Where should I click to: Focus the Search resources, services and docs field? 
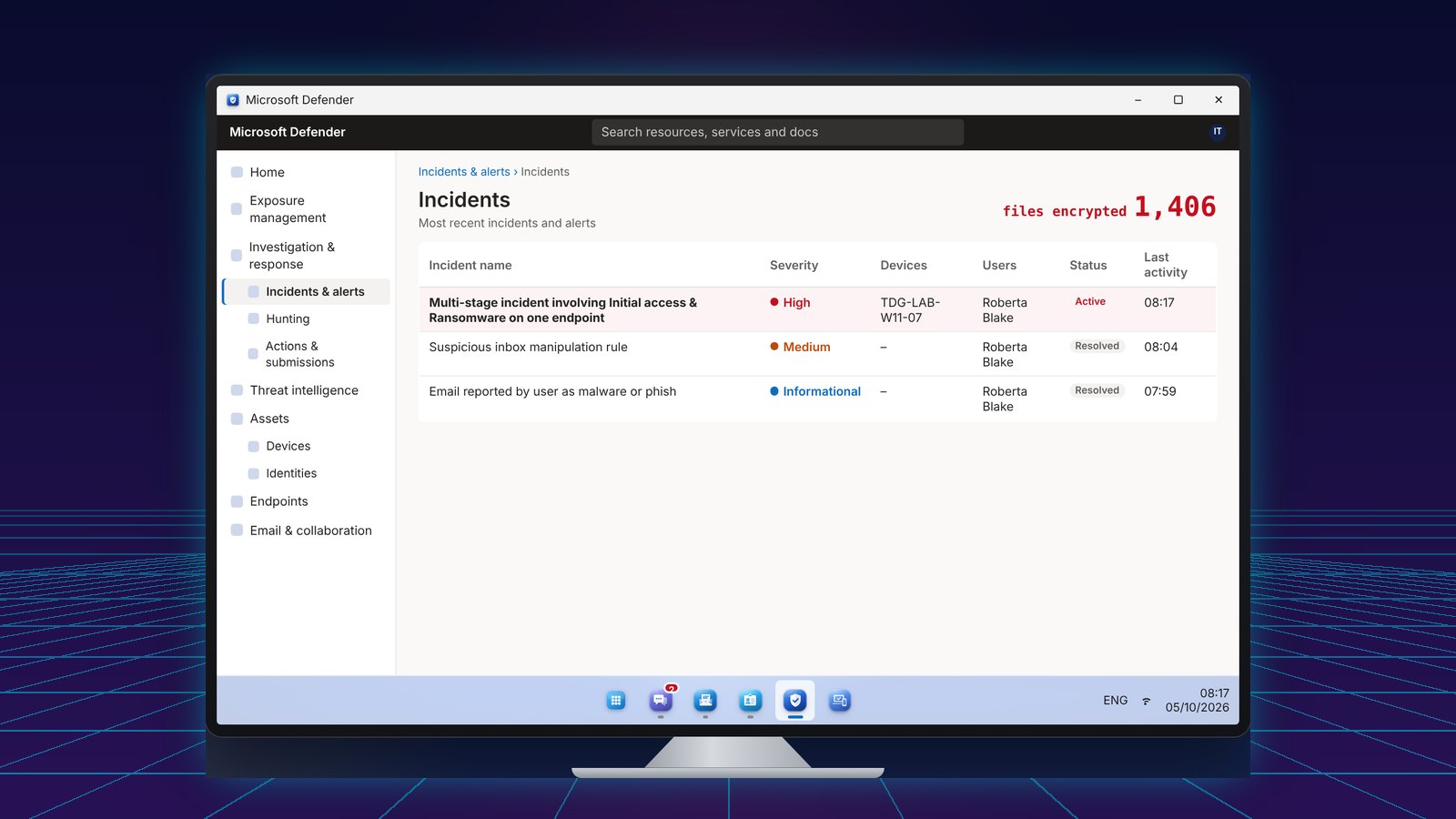tap(777, 132)
